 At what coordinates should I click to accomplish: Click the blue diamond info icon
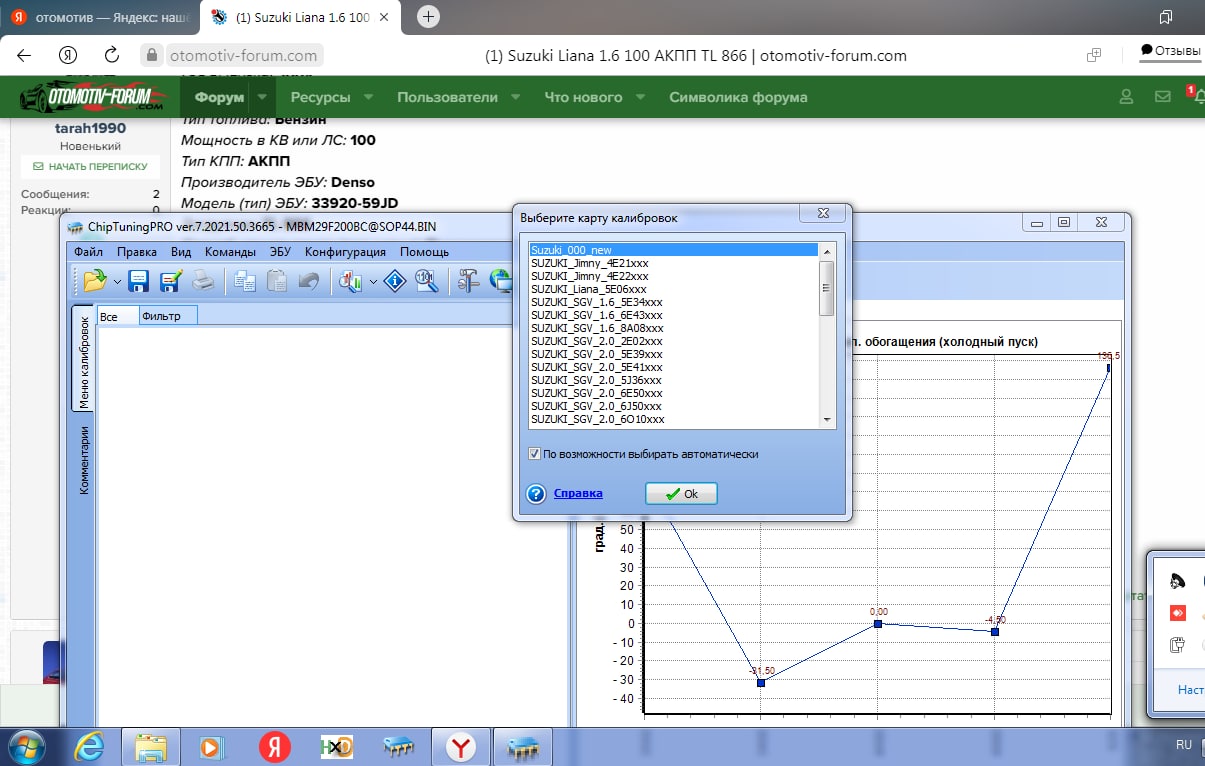(x=395, y=282)
